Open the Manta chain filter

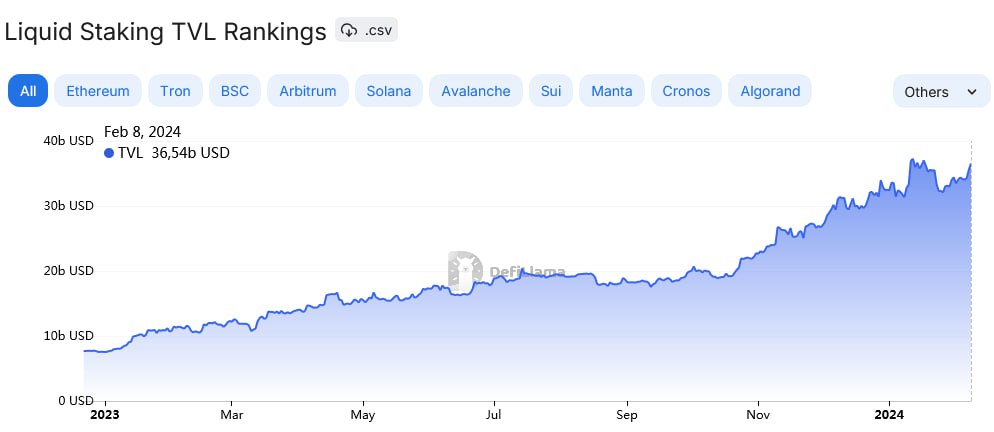click(x=611, y=91)
